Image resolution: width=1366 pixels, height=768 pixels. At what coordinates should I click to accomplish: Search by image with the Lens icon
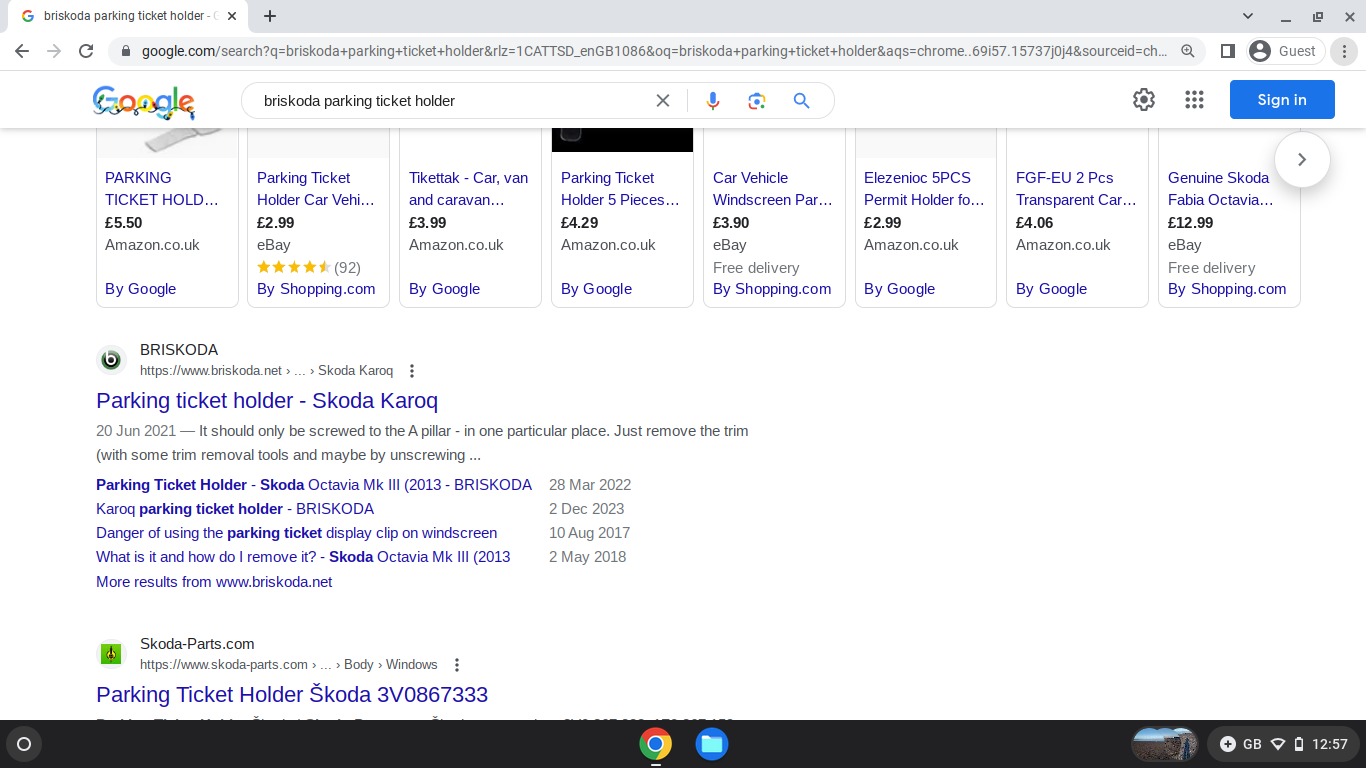pyautogui.click(x=757, y=100)
